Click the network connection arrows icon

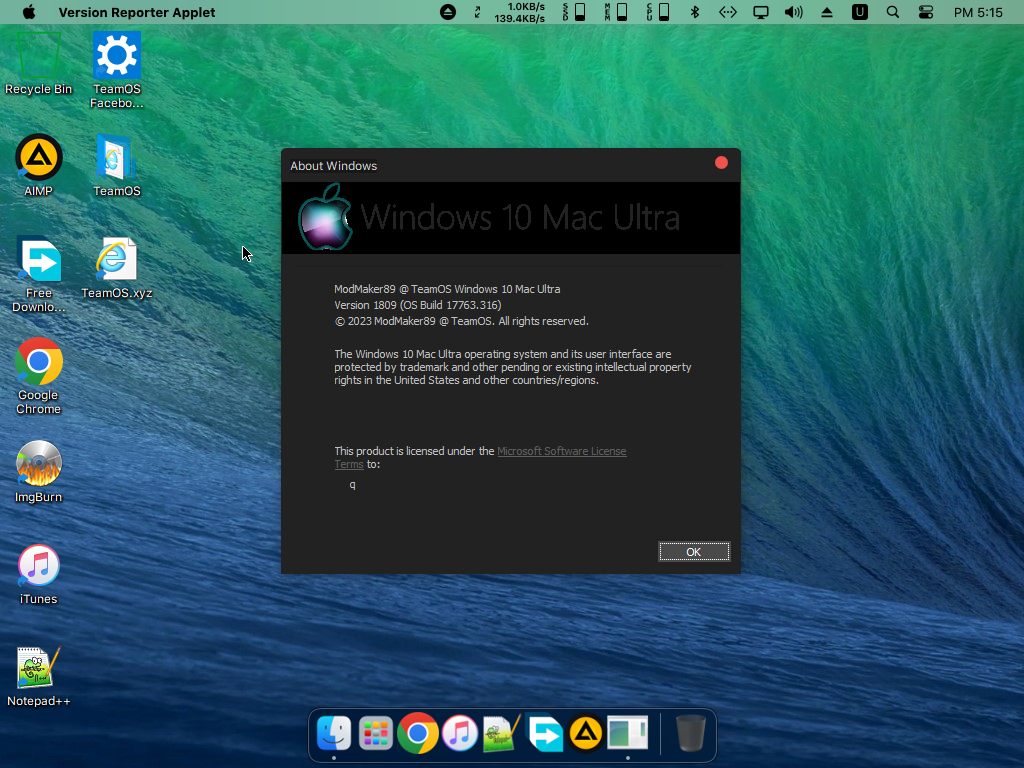(728, 12)
